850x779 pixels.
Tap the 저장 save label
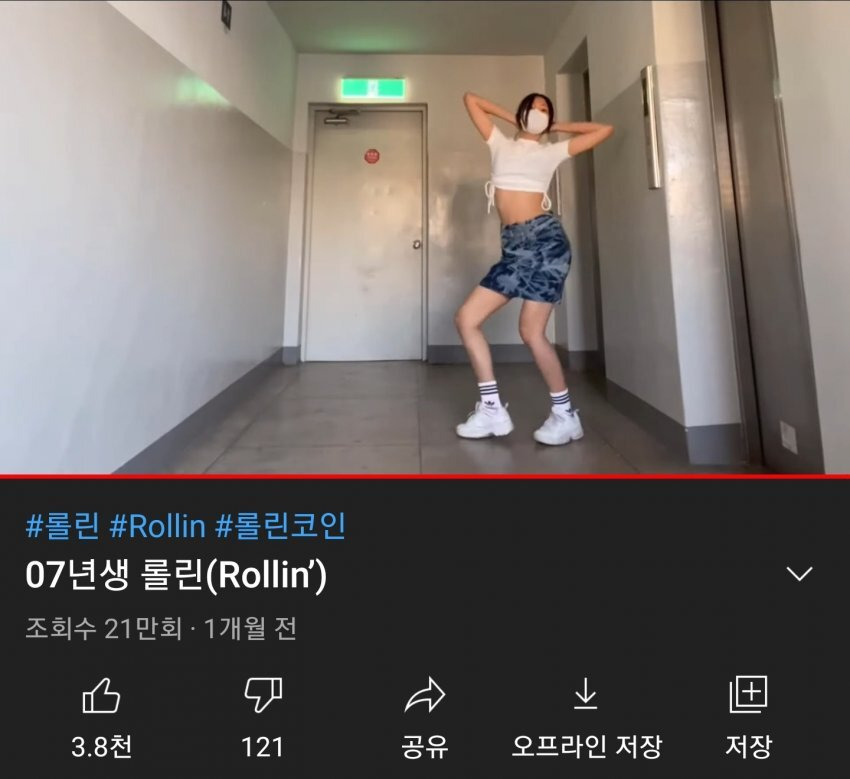748,747
